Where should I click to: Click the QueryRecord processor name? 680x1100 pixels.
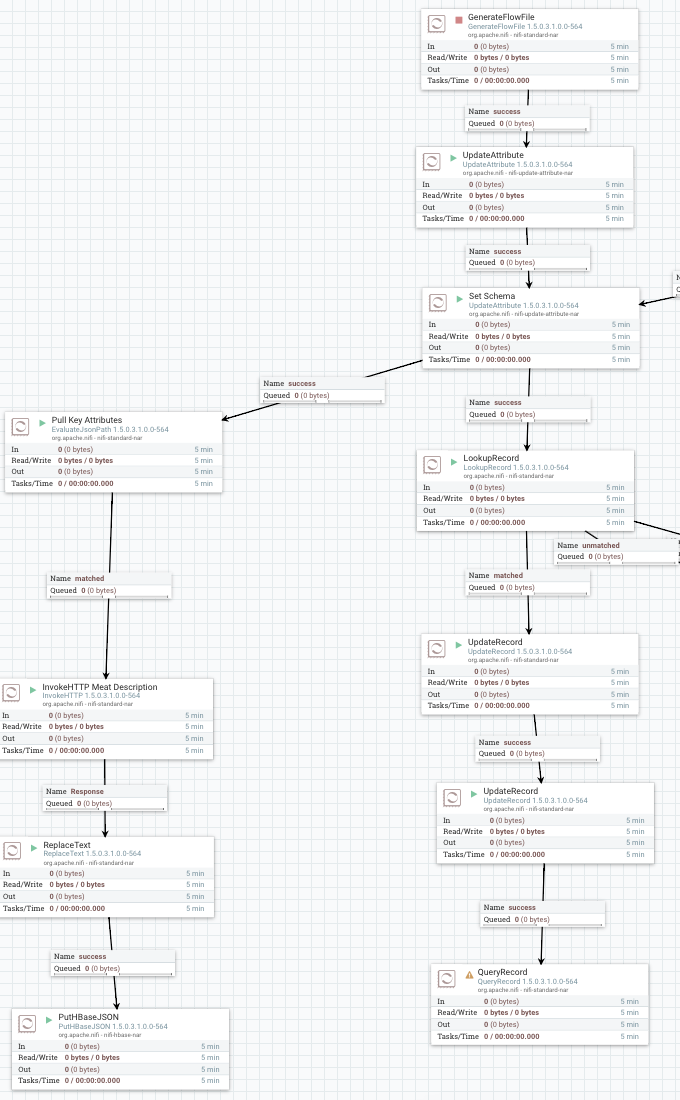(502, 972)
